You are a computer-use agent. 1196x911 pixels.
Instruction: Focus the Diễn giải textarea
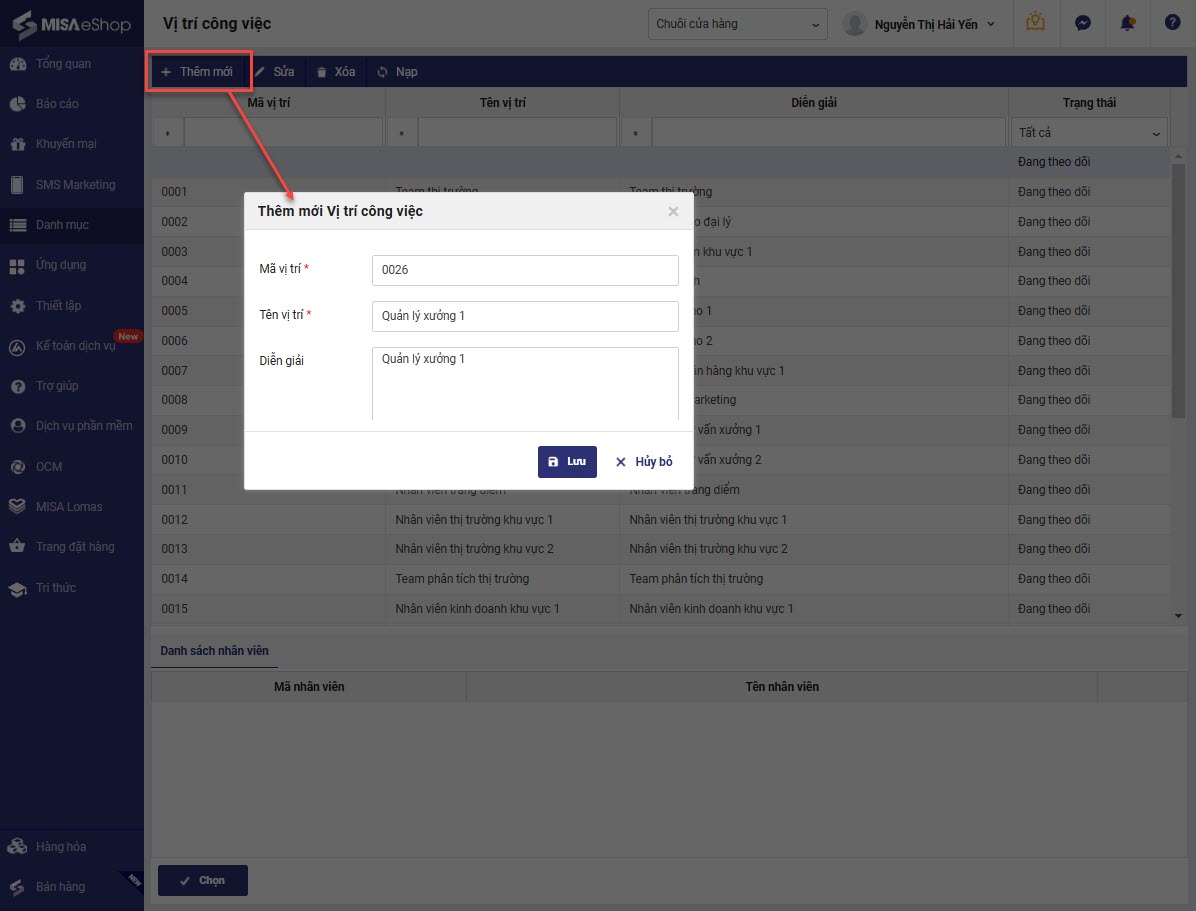(525, 384)
